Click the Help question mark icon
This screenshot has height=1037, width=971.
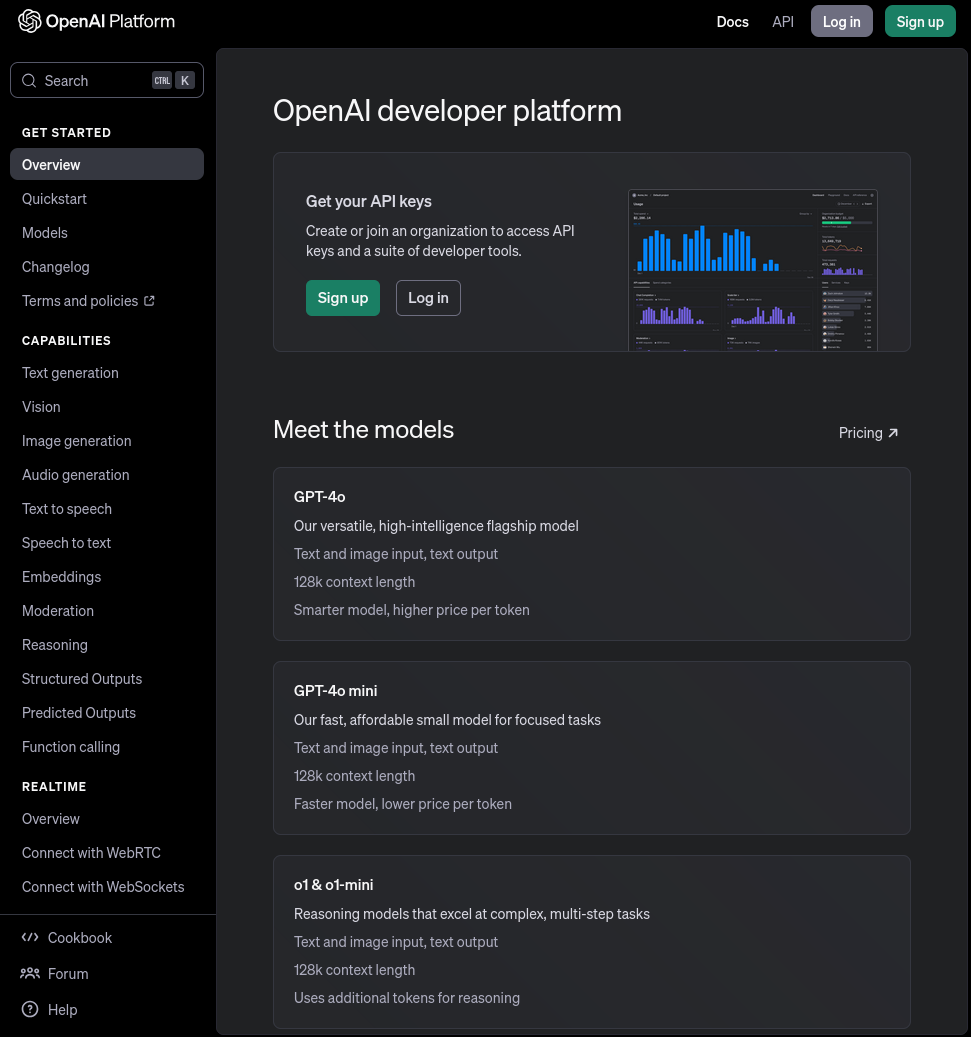[x=30, y=1009]
